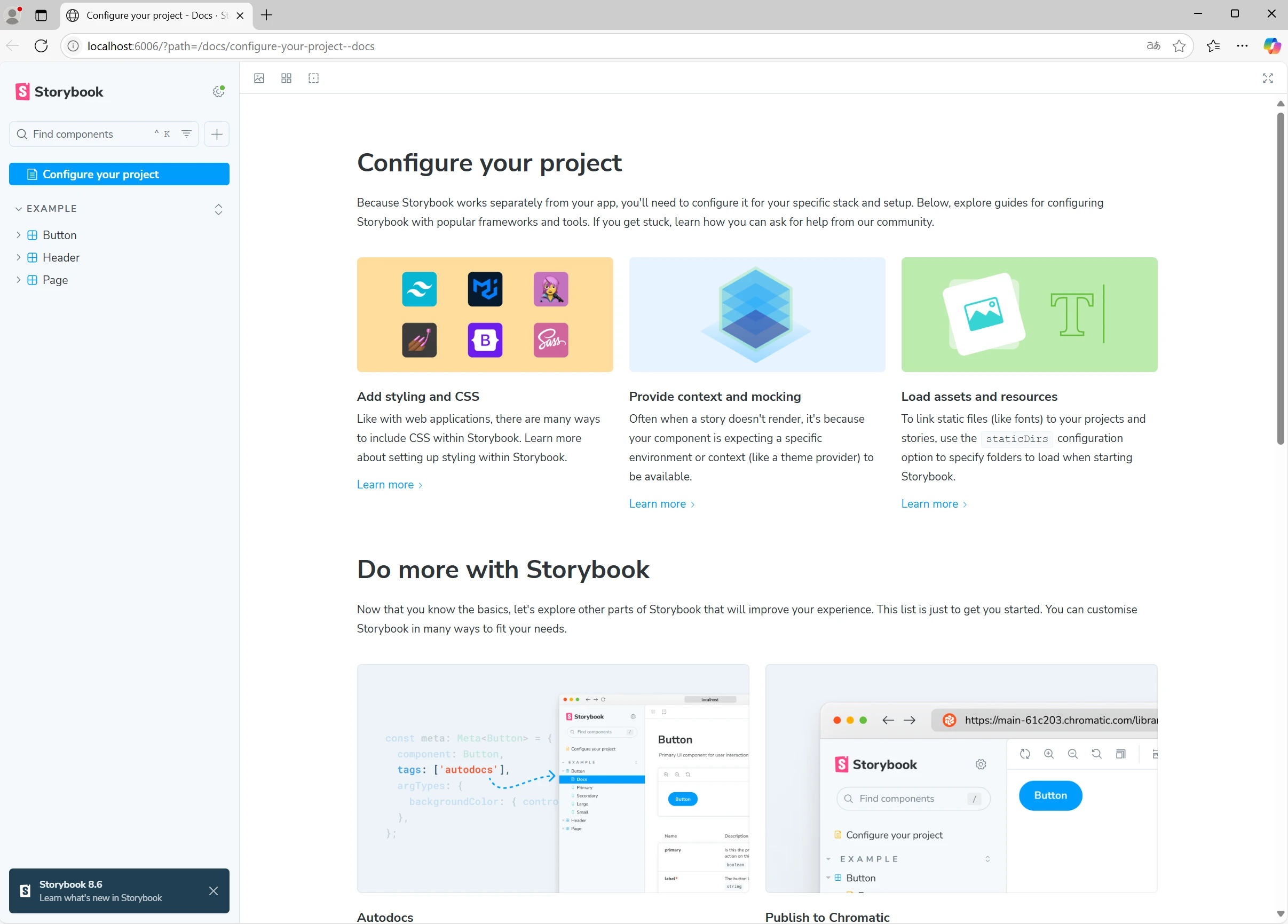The width and height of the screenshot is (1288, 924).
Task: Open the translate page icon in address bar
Action: (1153, 46)
